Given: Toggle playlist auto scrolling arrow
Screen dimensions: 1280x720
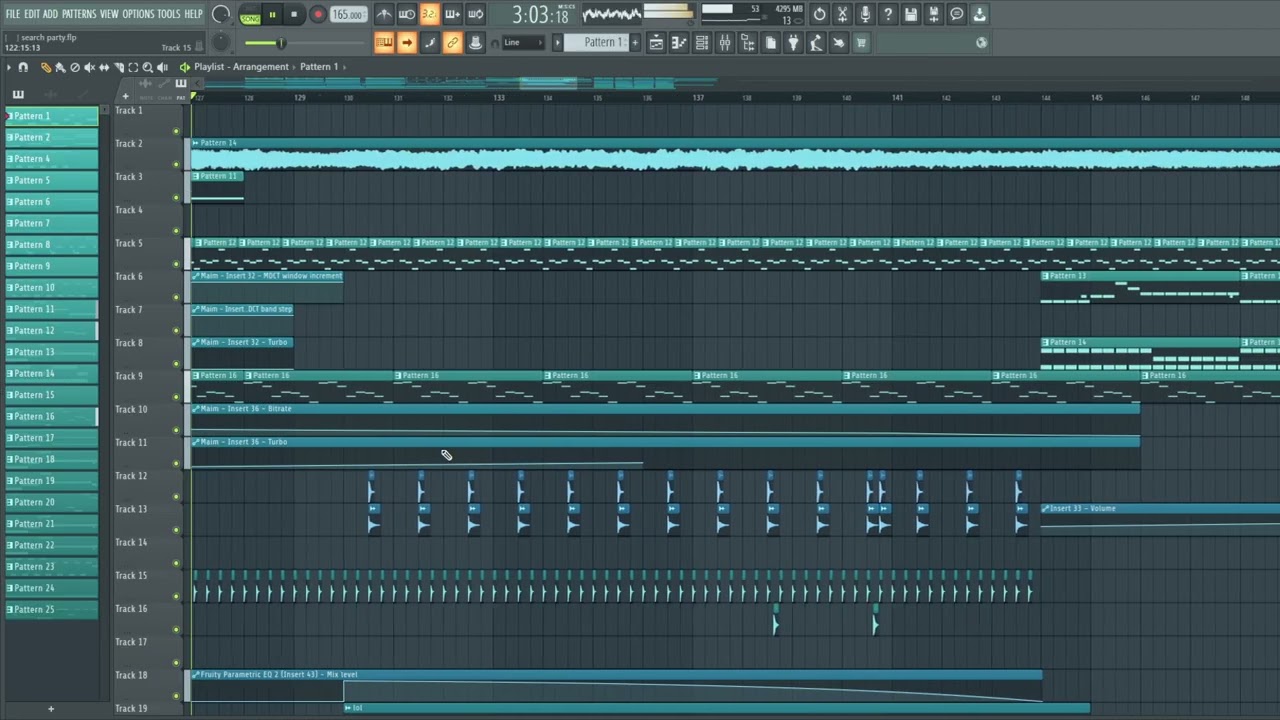Looking at the screenshot, I should click(407, 42).
